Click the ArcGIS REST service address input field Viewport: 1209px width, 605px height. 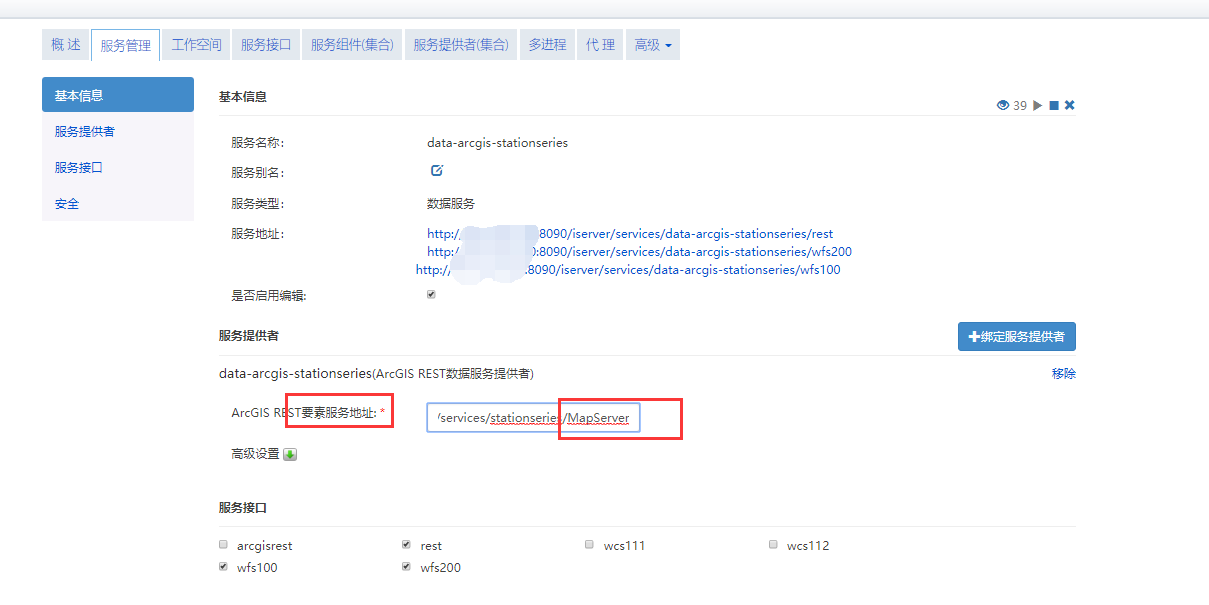tap(535, 417)
